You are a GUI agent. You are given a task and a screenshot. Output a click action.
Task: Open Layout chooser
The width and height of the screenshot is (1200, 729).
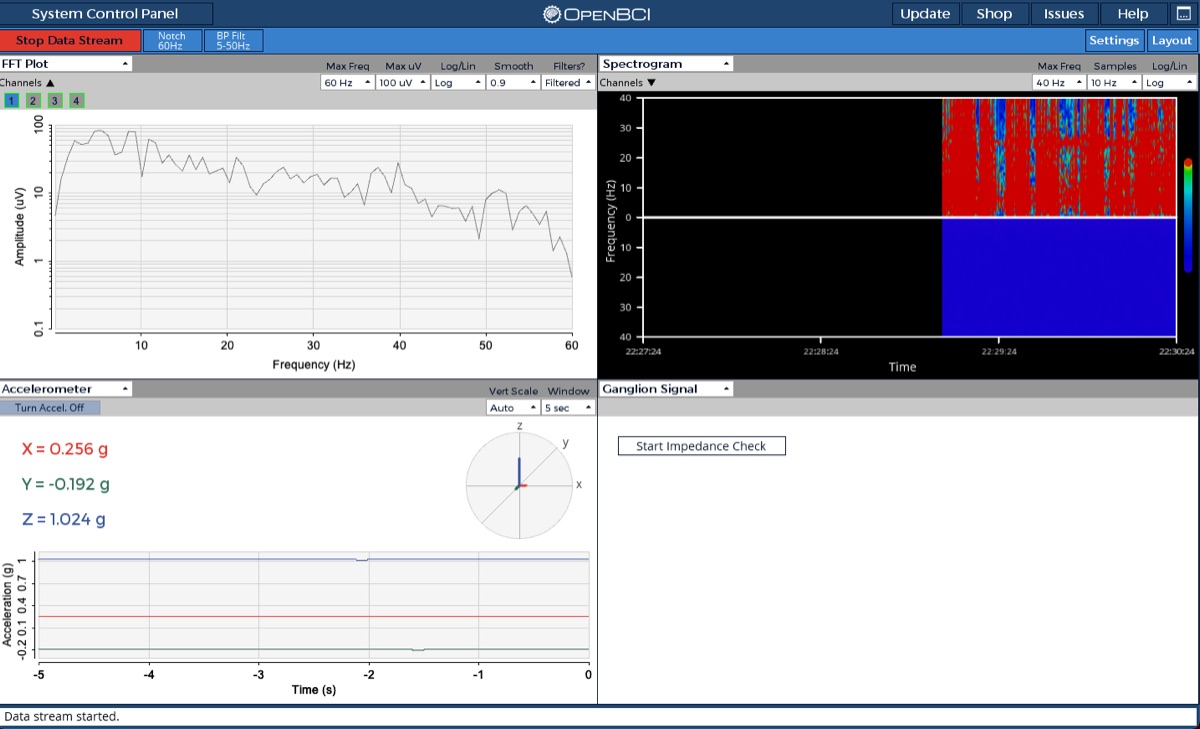coord(1171,41)
